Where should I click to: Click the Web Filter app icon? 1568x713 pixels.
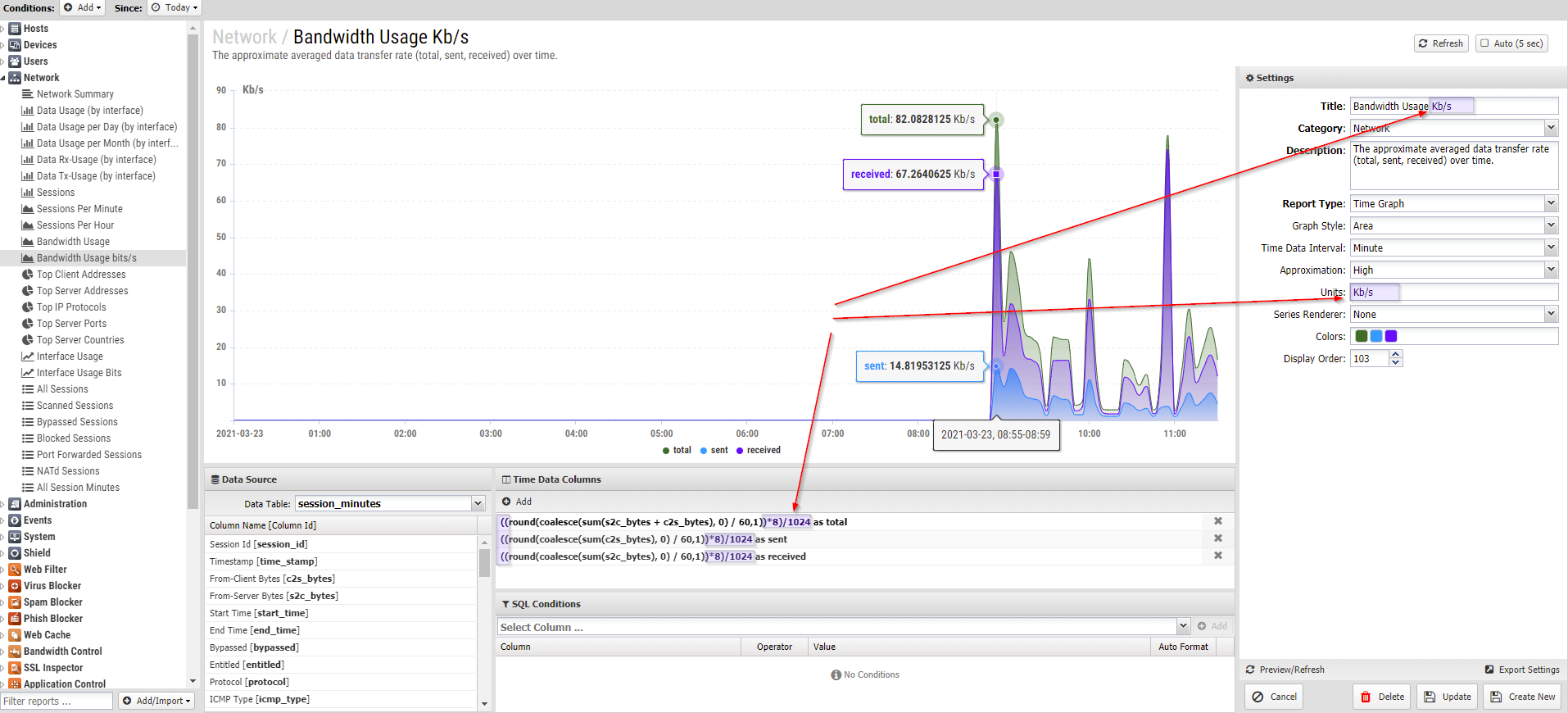pos(15,570)
